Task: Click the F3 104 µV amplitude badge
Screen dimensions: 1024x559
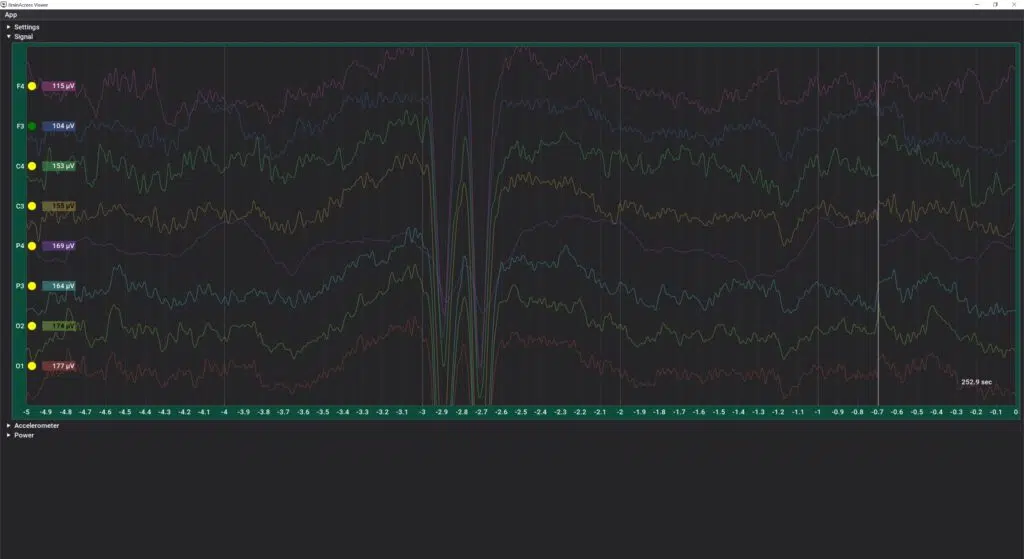Action: 59,126
